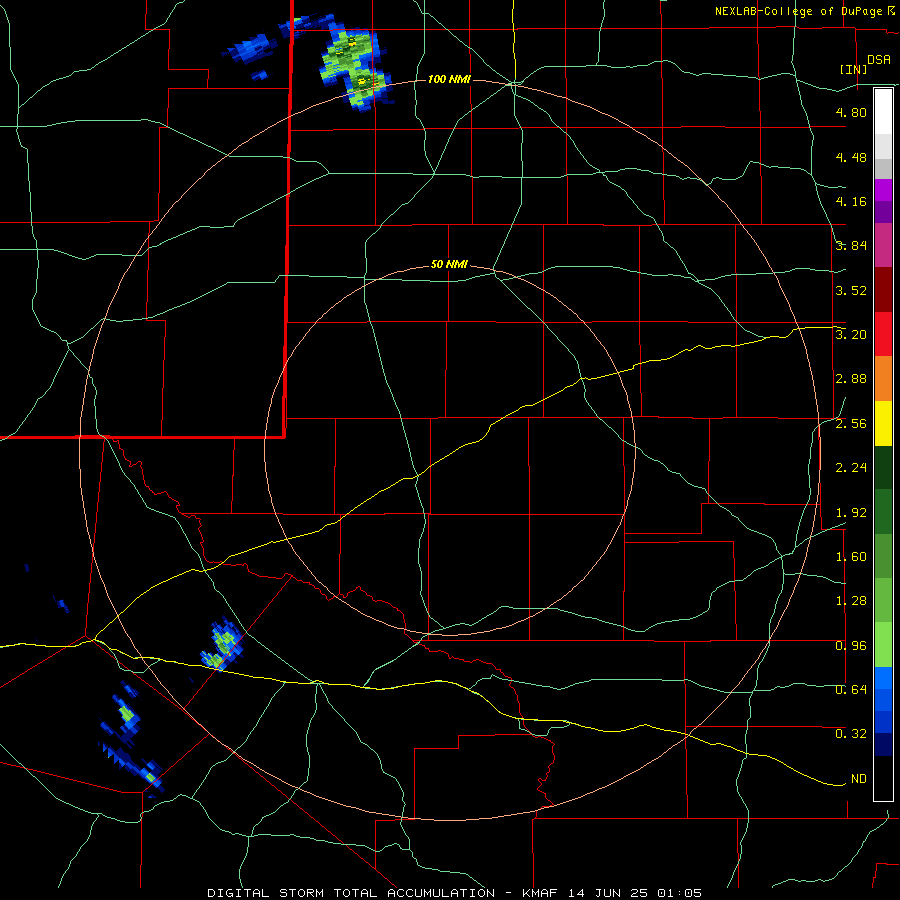
Task: Pick the orange swatch in the color scale
Action: point(883,379)
